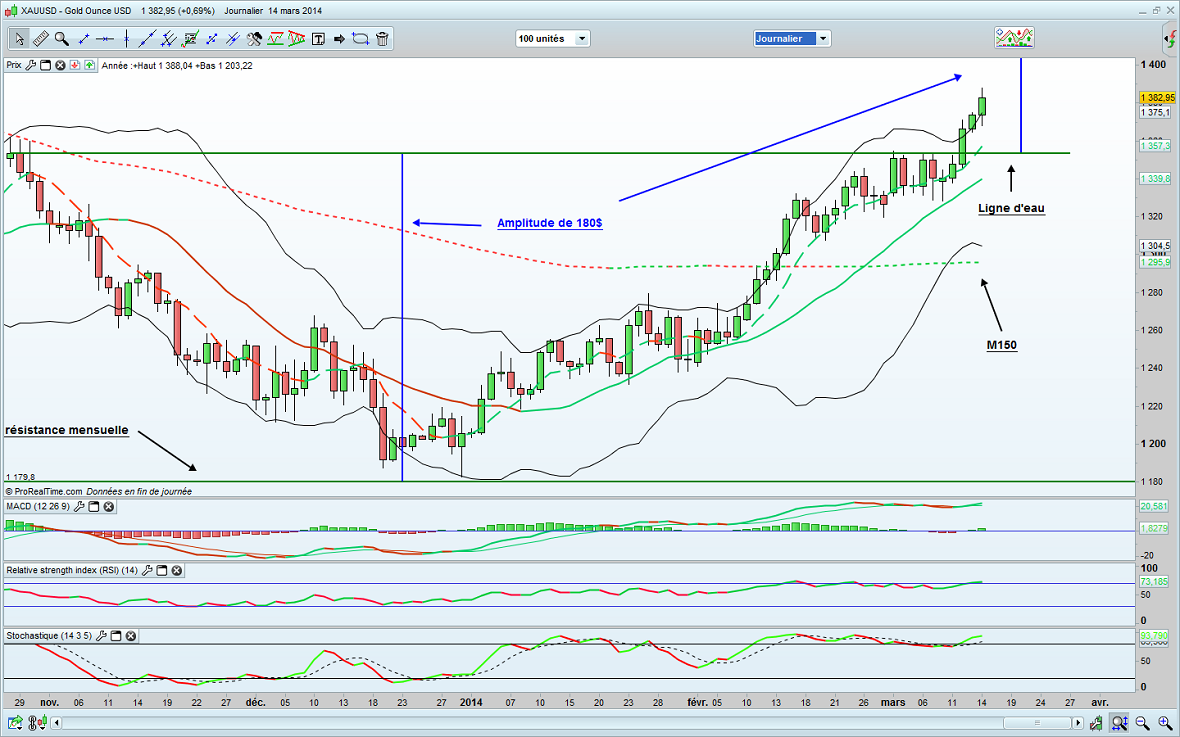Click the trash bin delete tool
The height and width of the screenshot is (737, 1180).
(383, 39)
